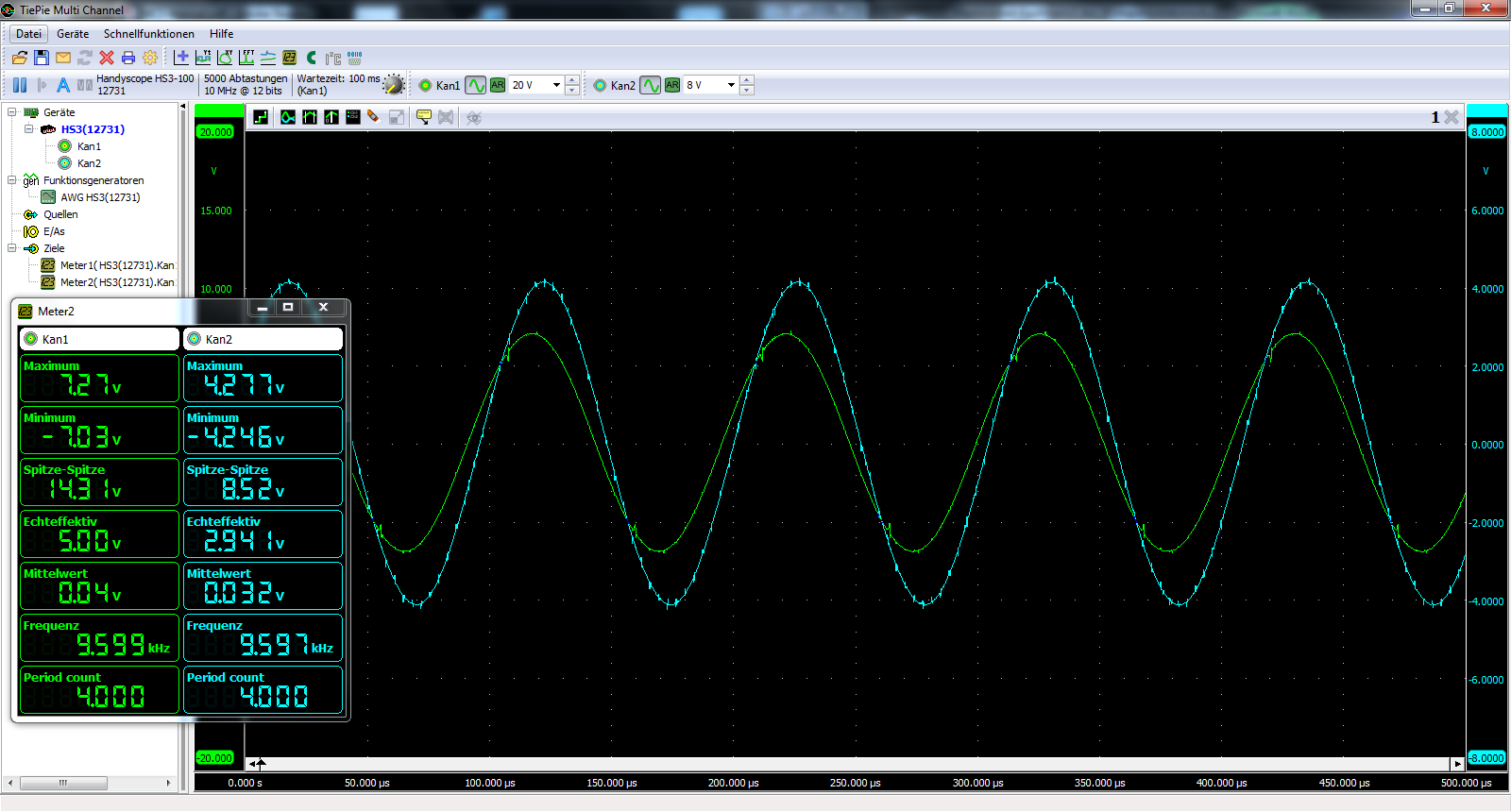Viewport: 1511px width, 812px height.
Task: Click the Kan1 header in Meter2
Action: 99,339
